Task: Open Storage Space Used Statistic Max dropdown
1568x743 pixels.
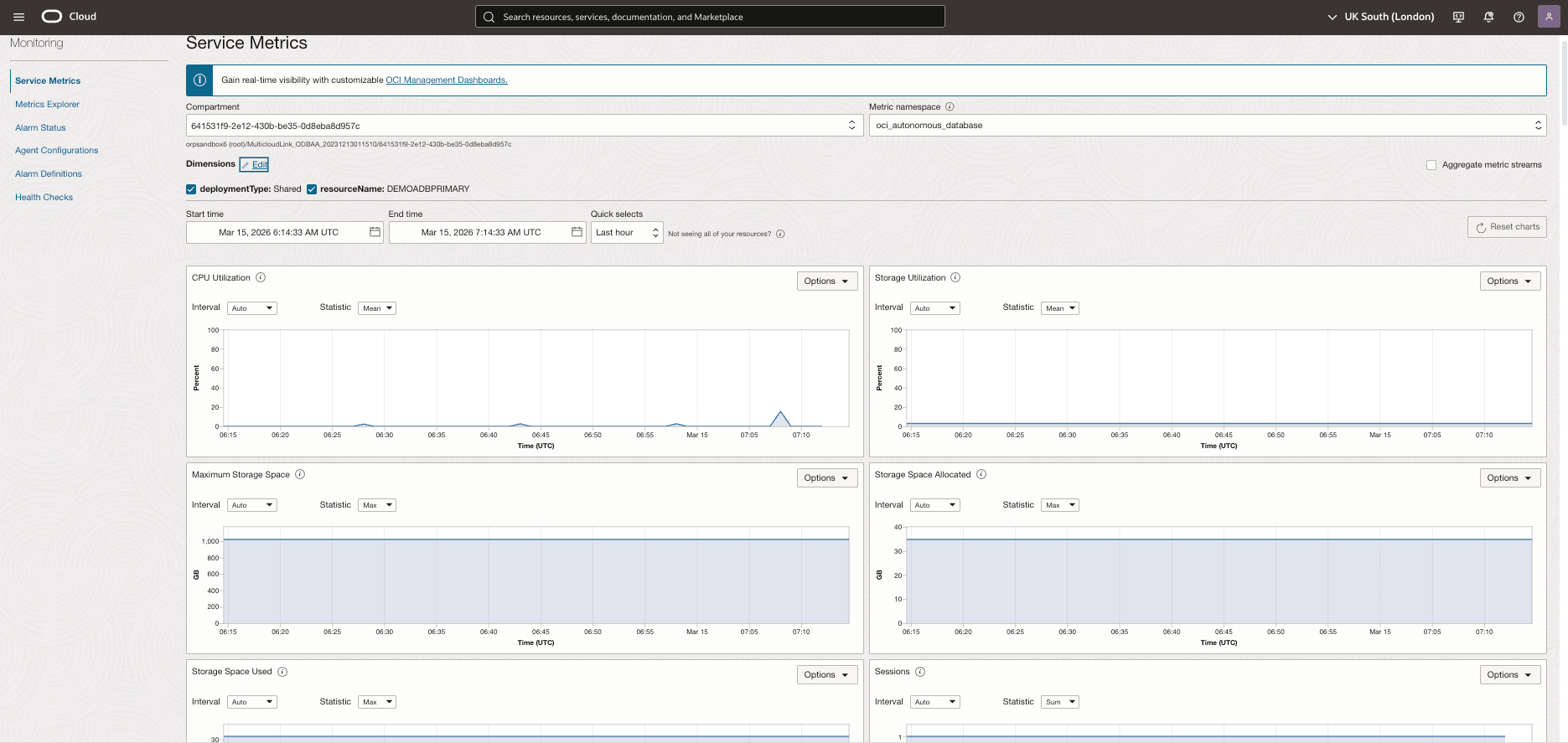Action: pyautogui.click(x=377, y=702)
